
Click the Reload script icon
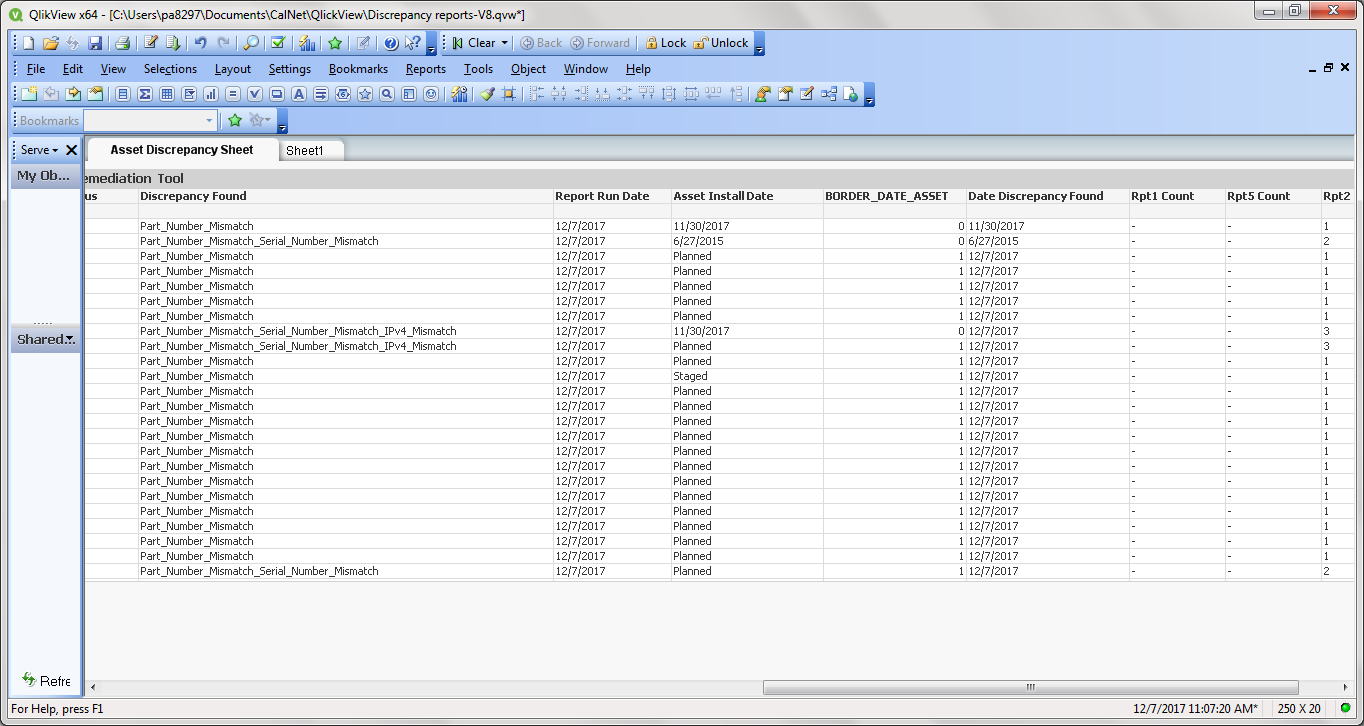173,43
